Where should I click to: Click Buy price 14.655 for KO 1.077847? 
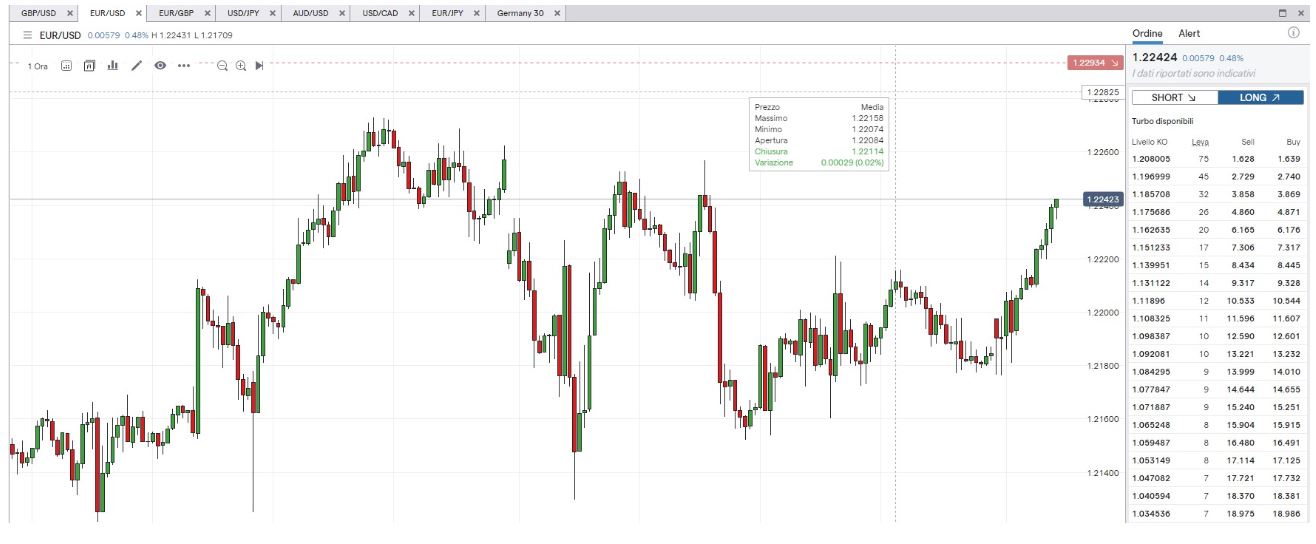tap(1287, 390)
